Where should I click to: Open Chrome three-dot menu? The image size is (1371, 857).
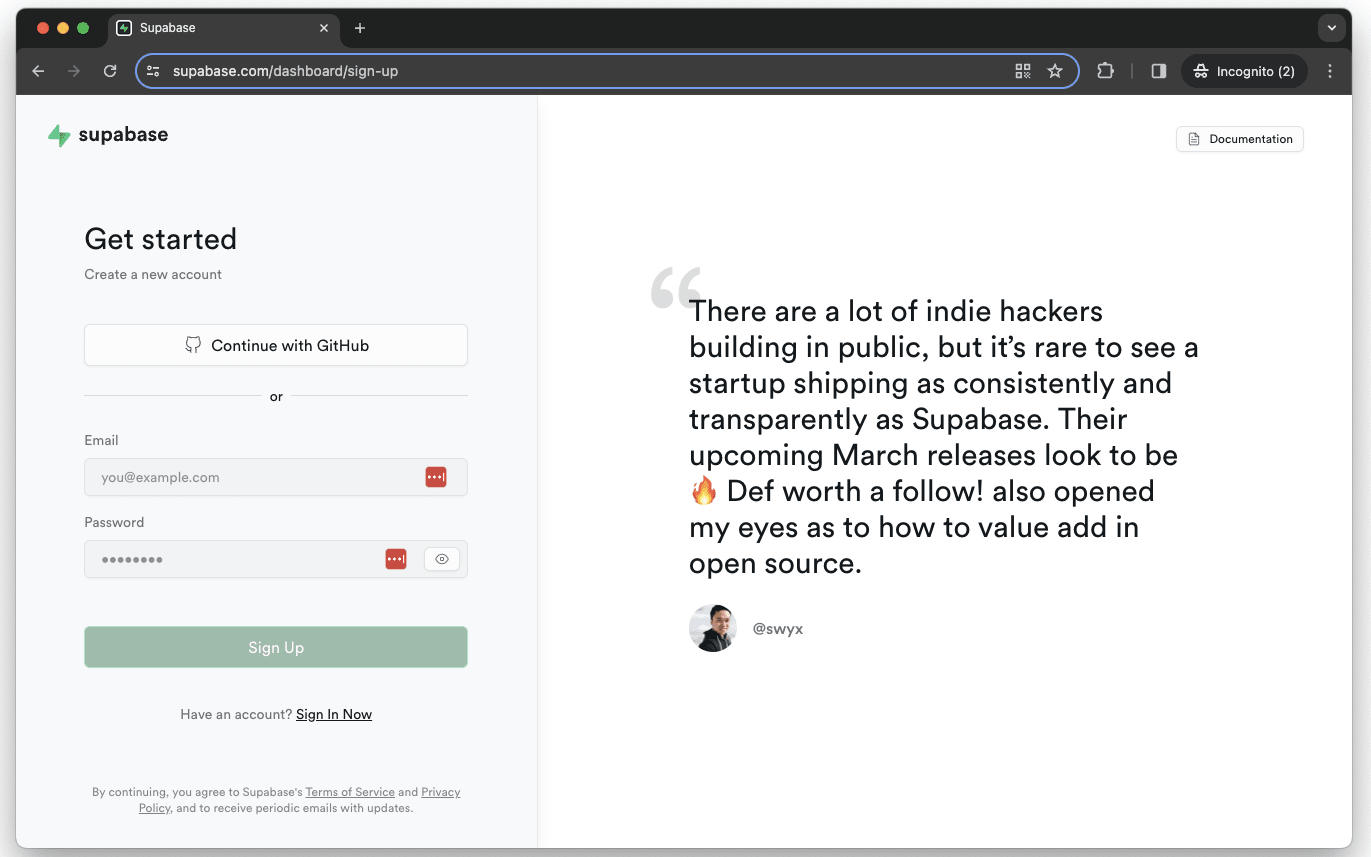point(1330,71)
